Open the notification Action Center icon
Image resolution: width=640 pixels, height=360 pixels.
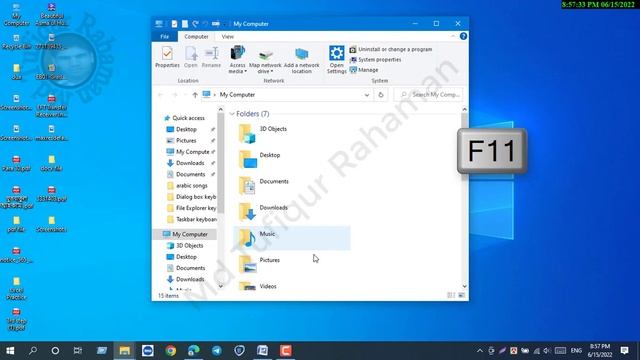(x=624, y=351)
